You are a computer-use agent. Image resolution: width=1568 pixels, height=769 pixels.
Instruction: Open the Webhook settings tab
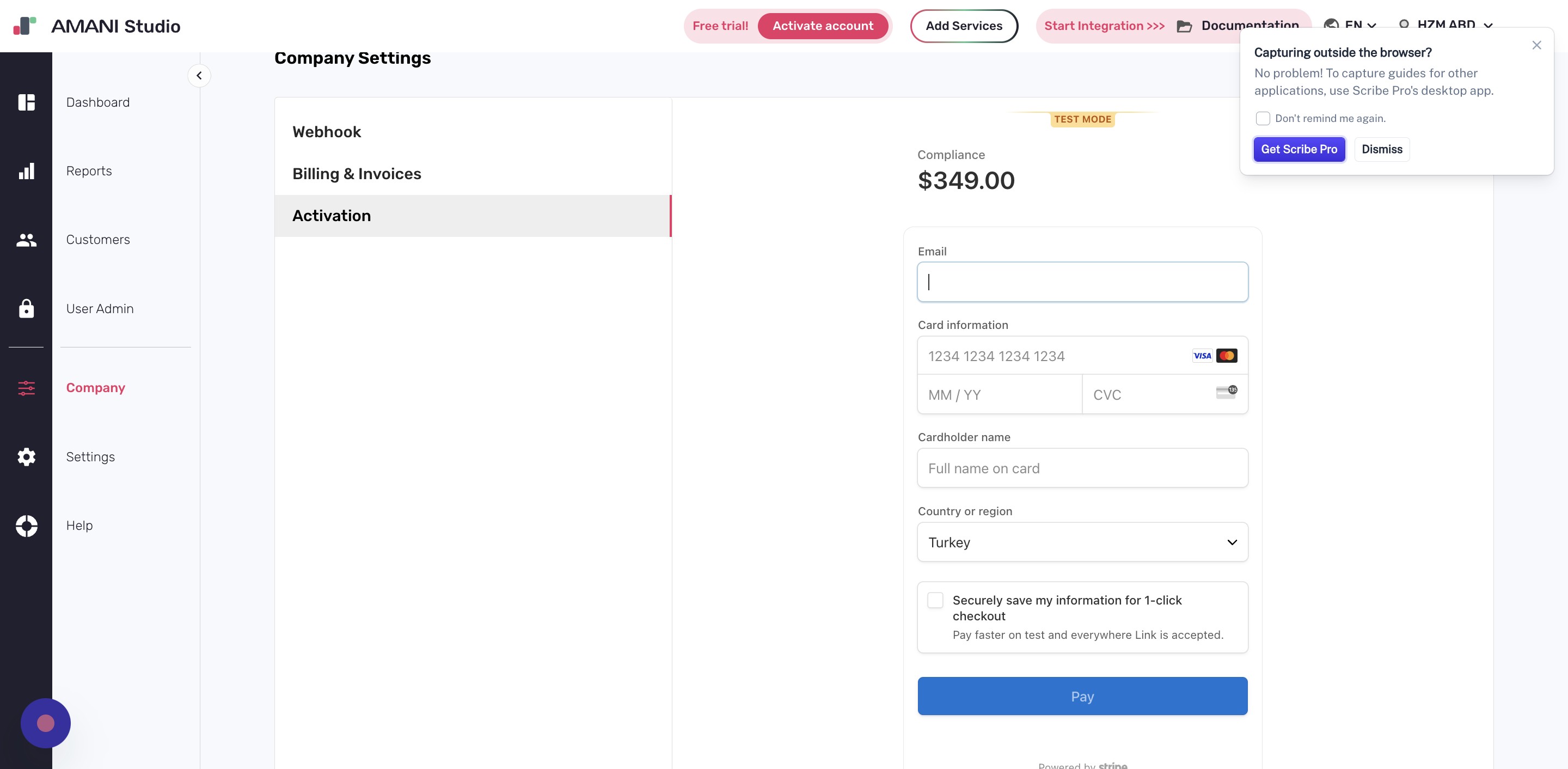tap(326, 131)
